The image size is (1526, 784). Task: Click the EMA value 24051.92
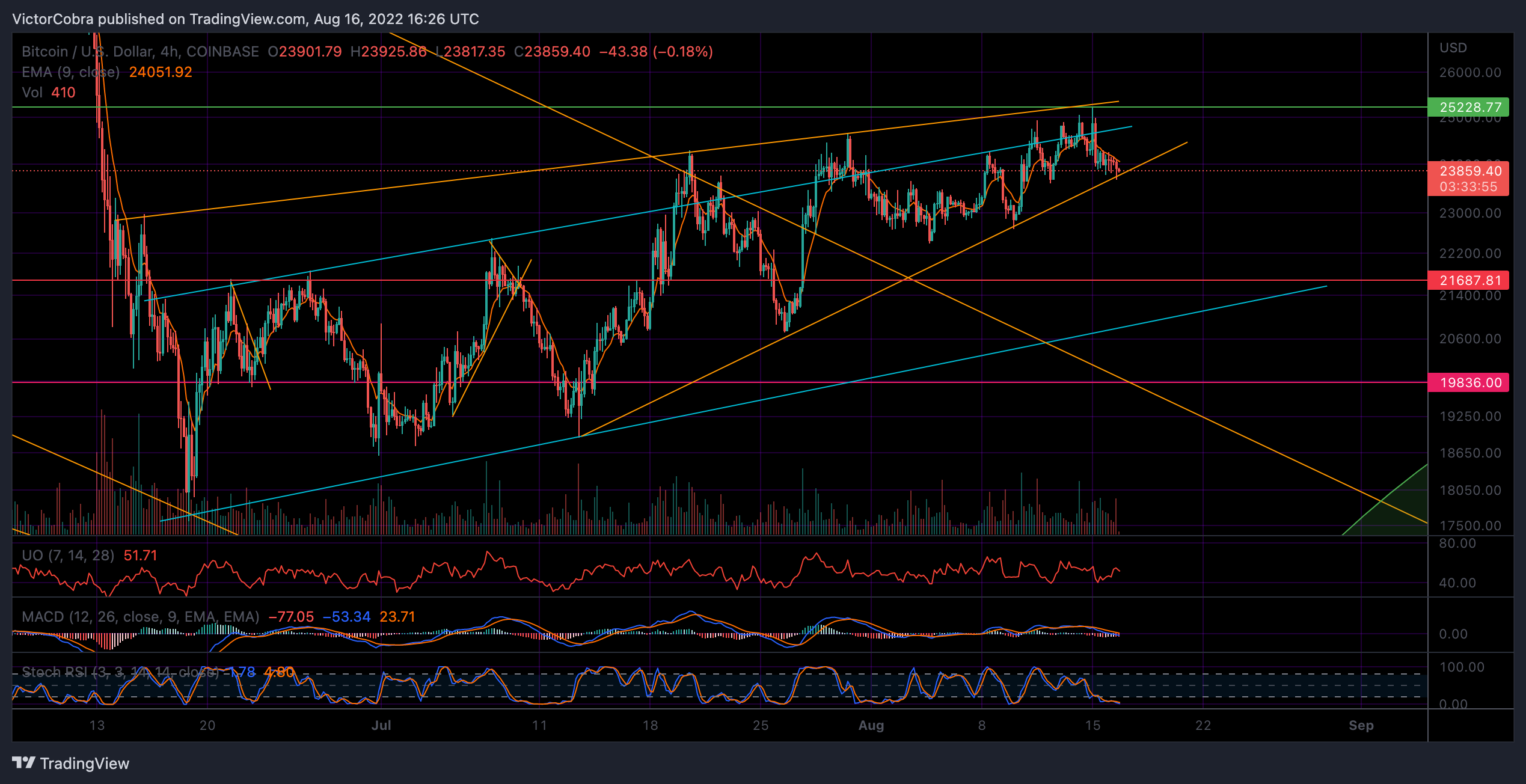[161, 72]
